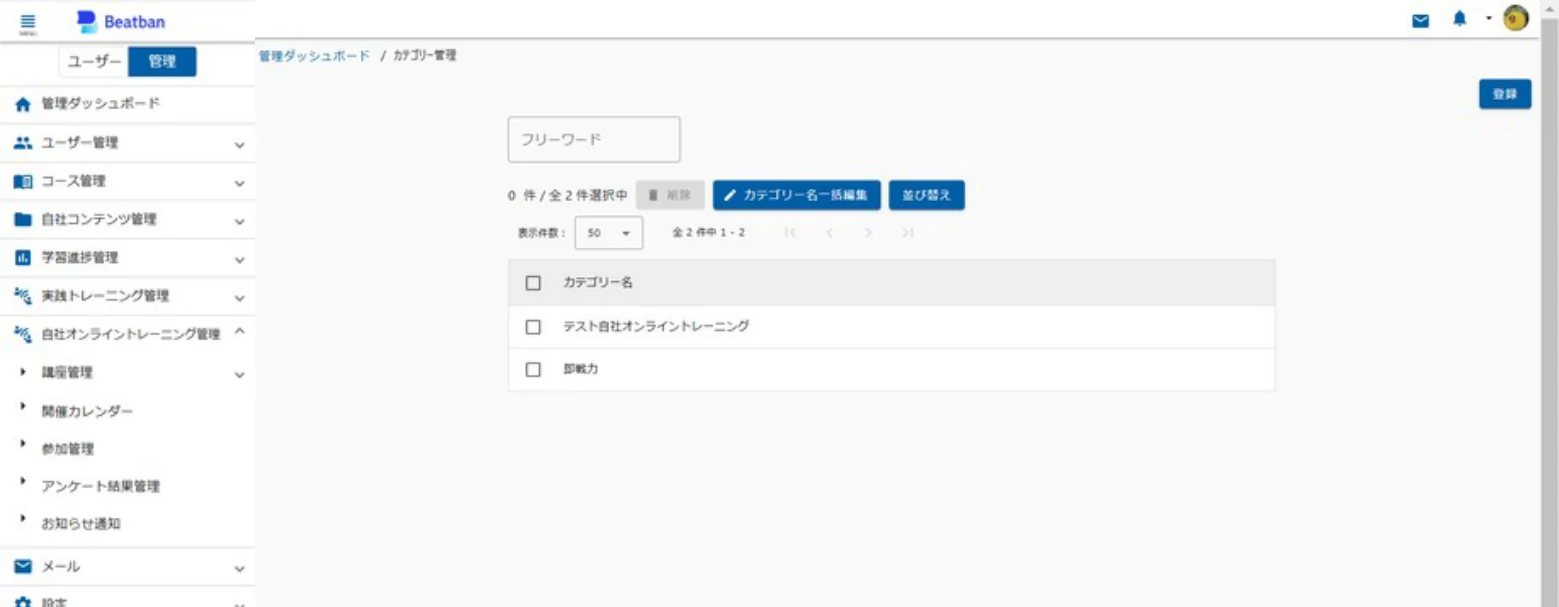
Task: Follow 管理ダッシュボード breadcrumb link
Action: (x=314, y=56)
